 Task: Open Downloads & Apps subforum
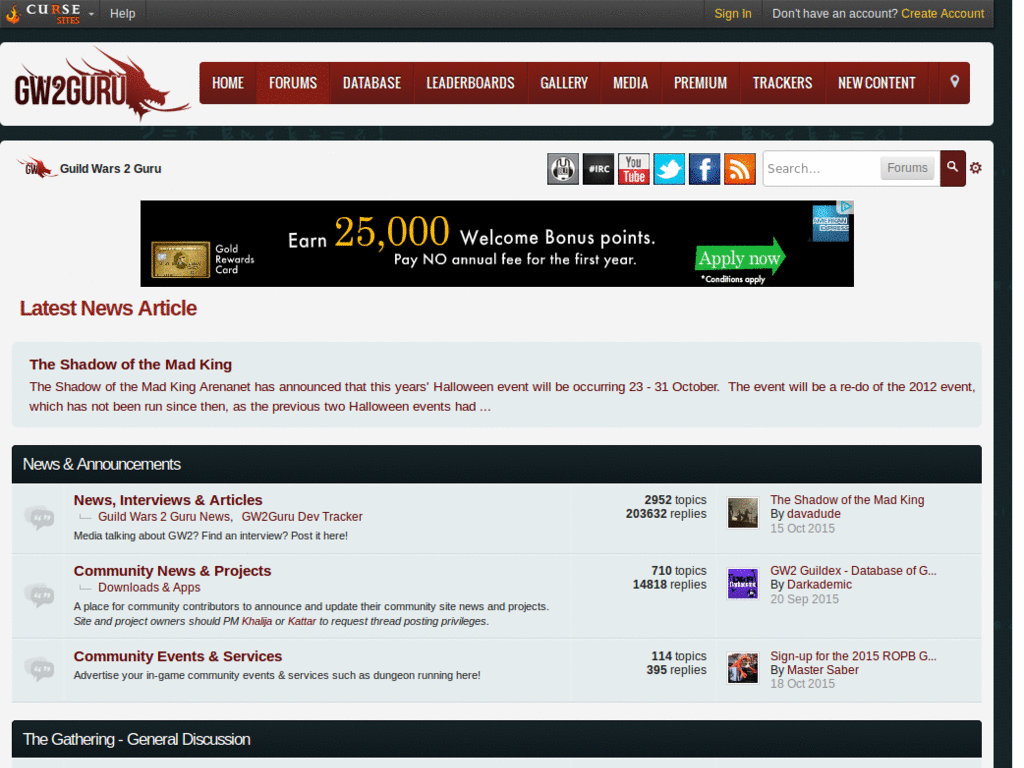click(149, 587)
